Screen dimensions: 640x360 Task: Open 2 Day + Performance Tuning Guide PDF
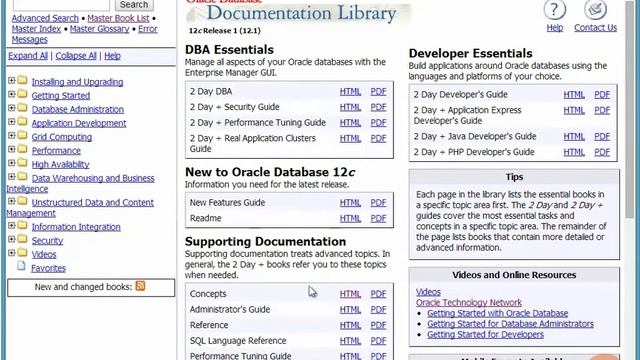[378, 123]
